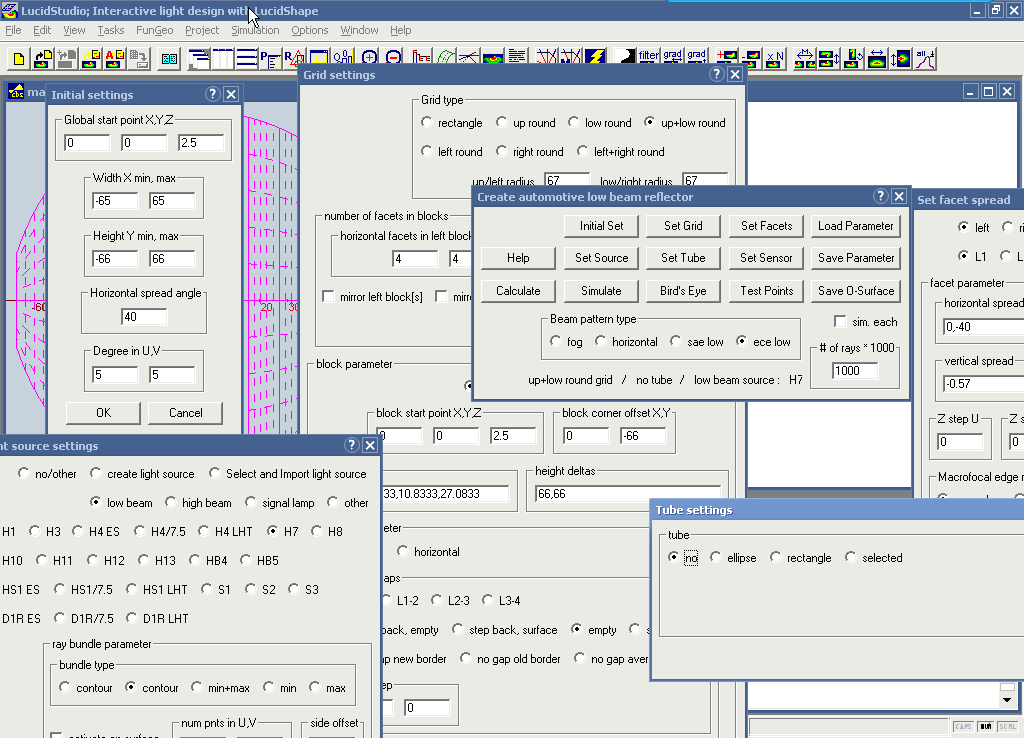Open the Options menu
Screen dimensions: 1024x738
(310, 30)
